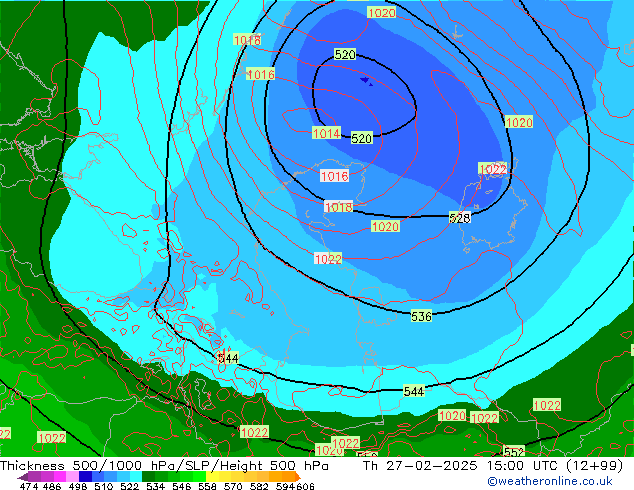This screenshot has width=634, height=490.
Task: Click legend value 570
Action: pyautogui.click(x=233, y=486)
